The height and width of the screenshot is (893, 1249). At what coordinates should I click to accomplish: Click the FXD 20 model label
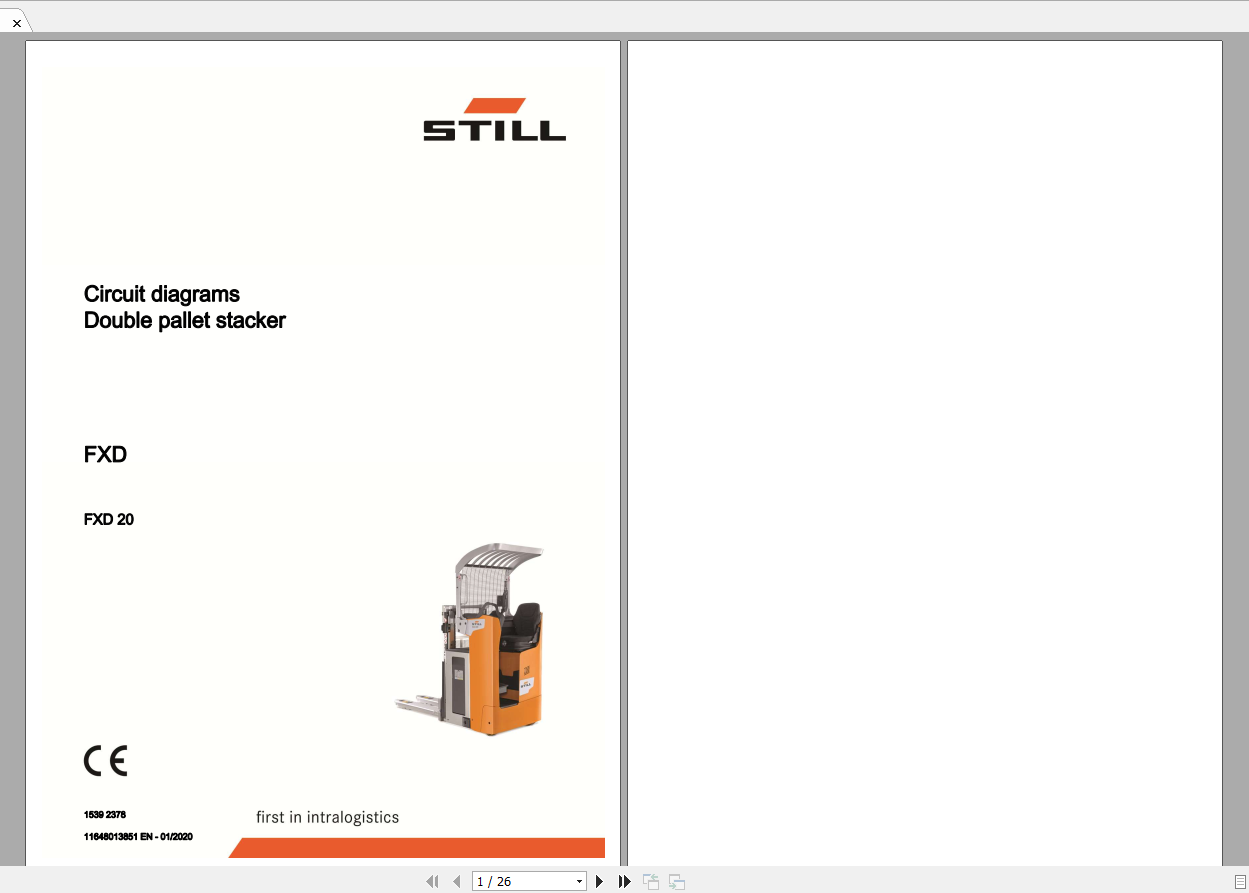108,519
